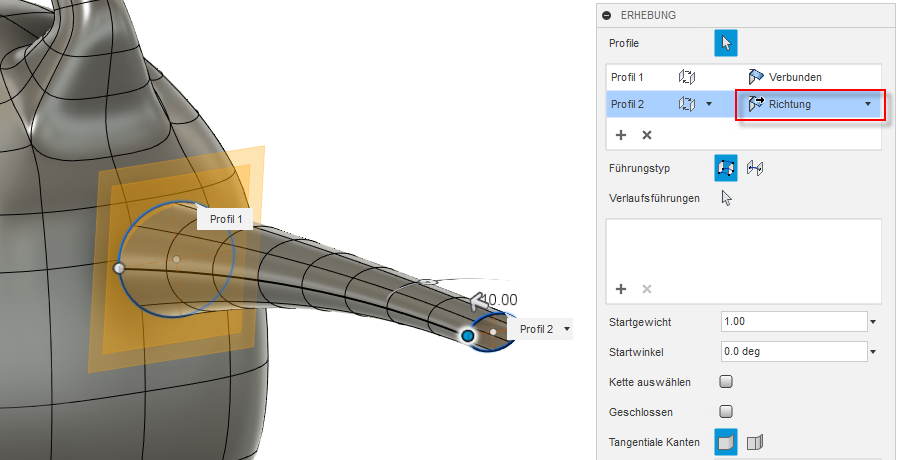Add a guide rail with plus button

621,289
